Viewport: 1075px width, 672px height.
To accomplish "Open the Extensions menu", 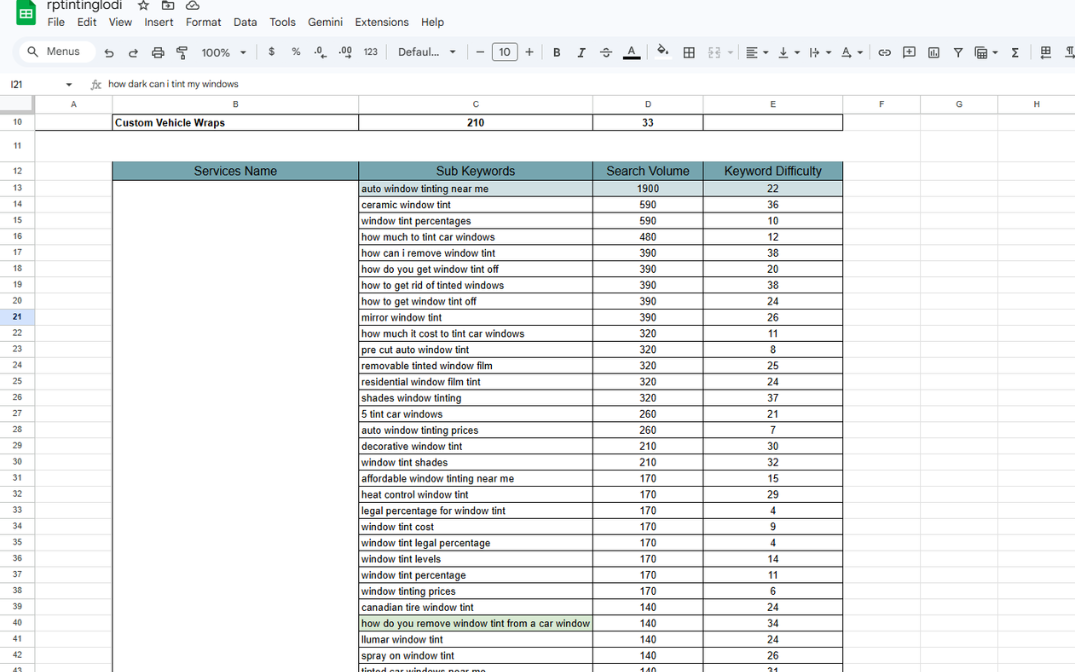I will click(x=381, y=22).
